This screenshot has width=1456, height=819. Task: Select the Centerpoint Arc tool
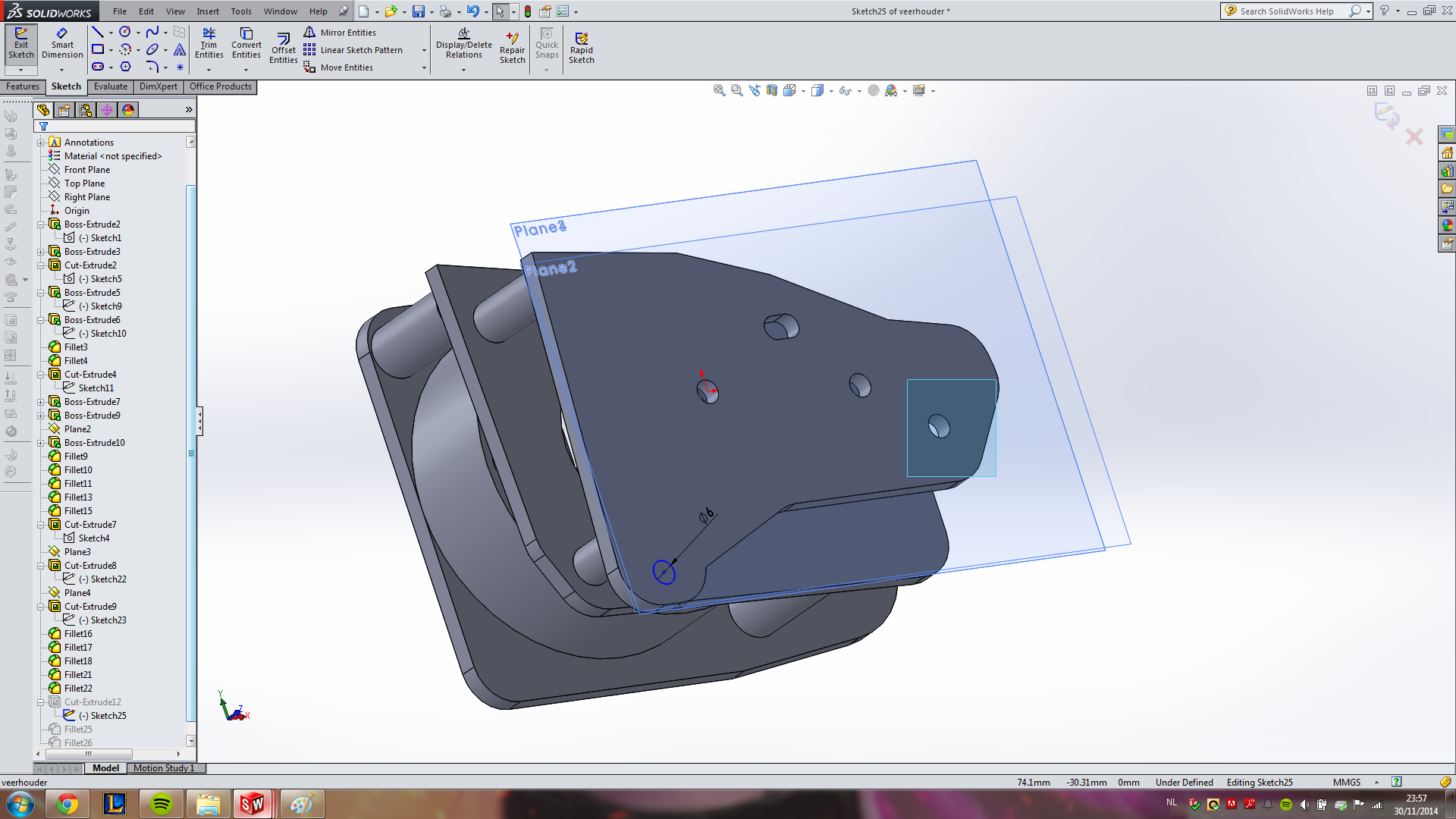[x=125, y=49]
